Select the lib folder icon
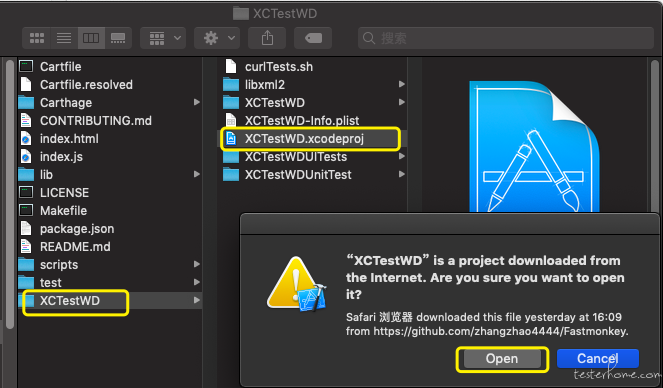The image size is (663, 388). click(26, 175)
